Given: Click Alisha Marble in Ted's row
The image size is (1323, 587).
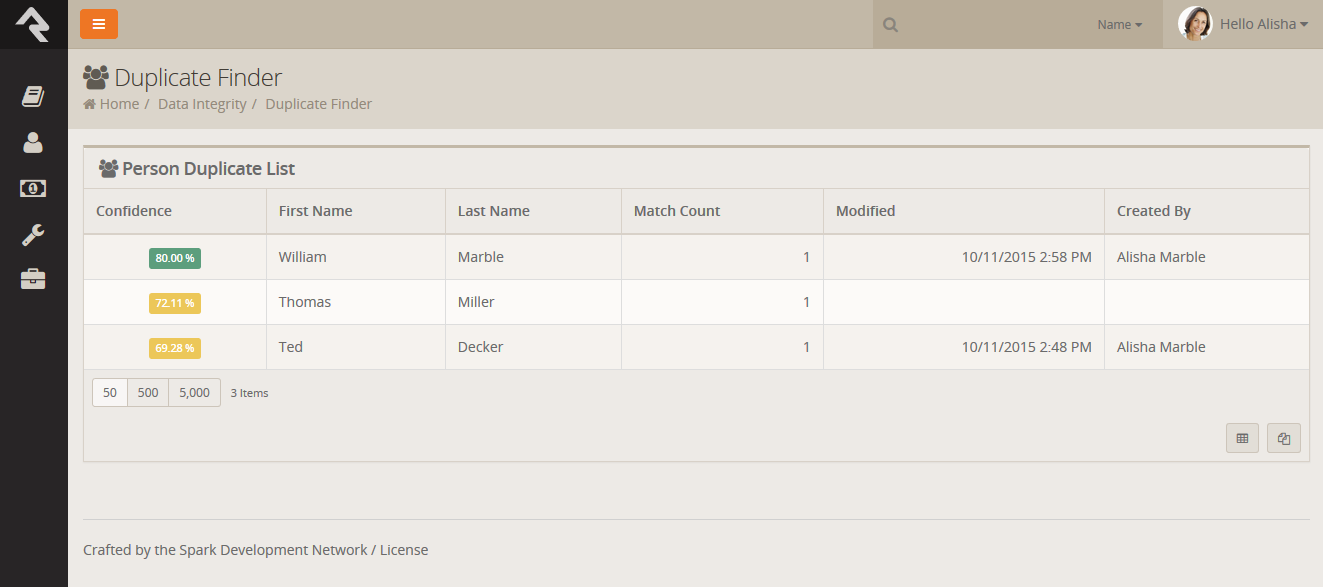Looking at the screenshot, I should click(1161, 347).
